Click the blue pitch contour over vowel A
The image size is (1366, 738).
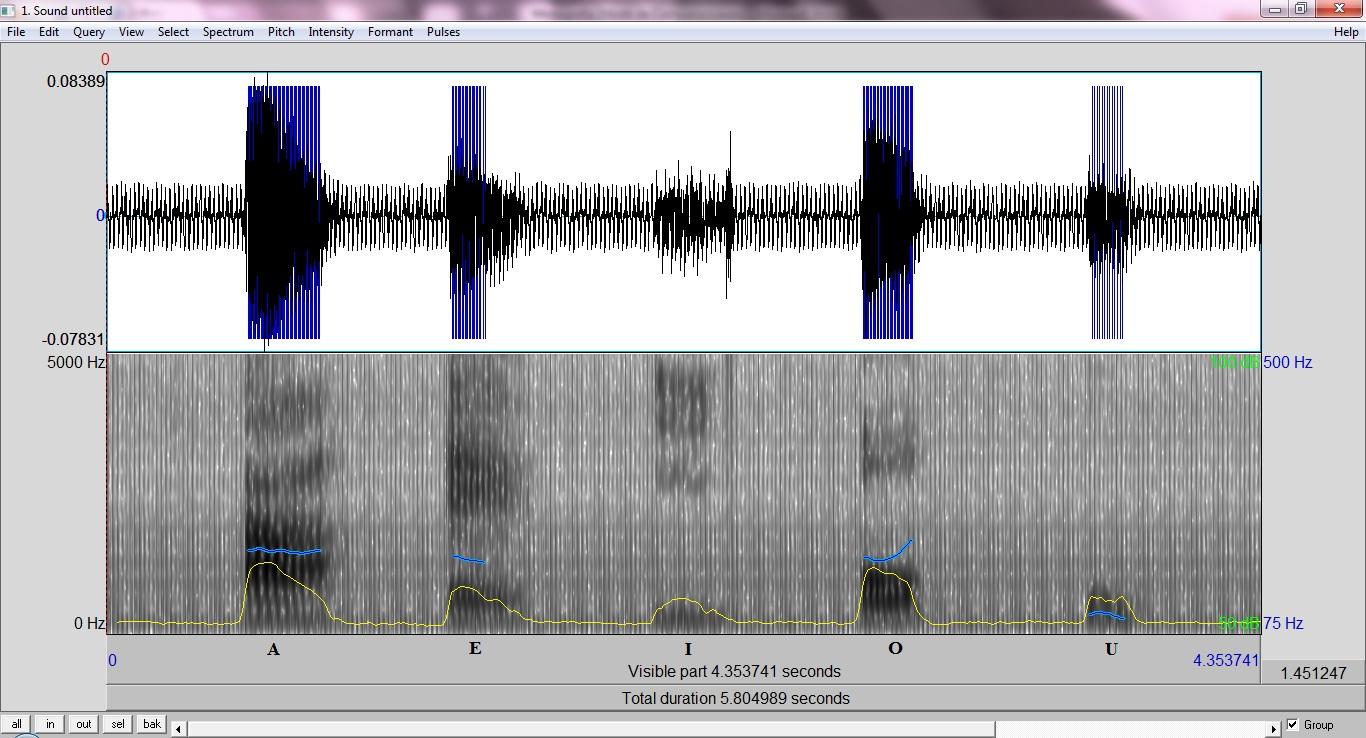pyautogui.click(x=284, y=550)
